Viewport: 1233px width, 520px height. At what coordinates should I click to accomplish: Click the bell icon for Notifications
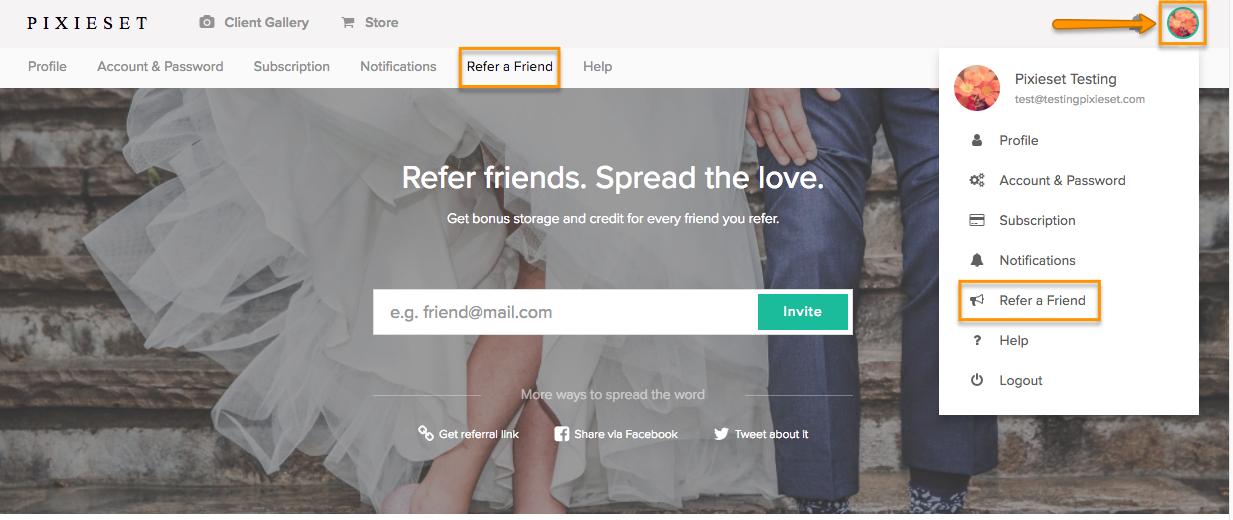pos(977,260)
